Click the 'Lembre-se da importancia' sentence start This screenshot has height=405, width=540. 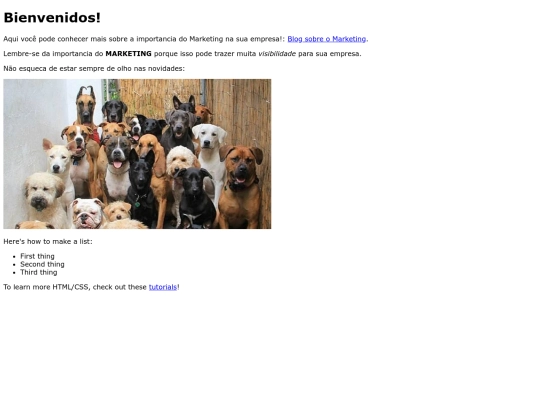tap(53, 54)
